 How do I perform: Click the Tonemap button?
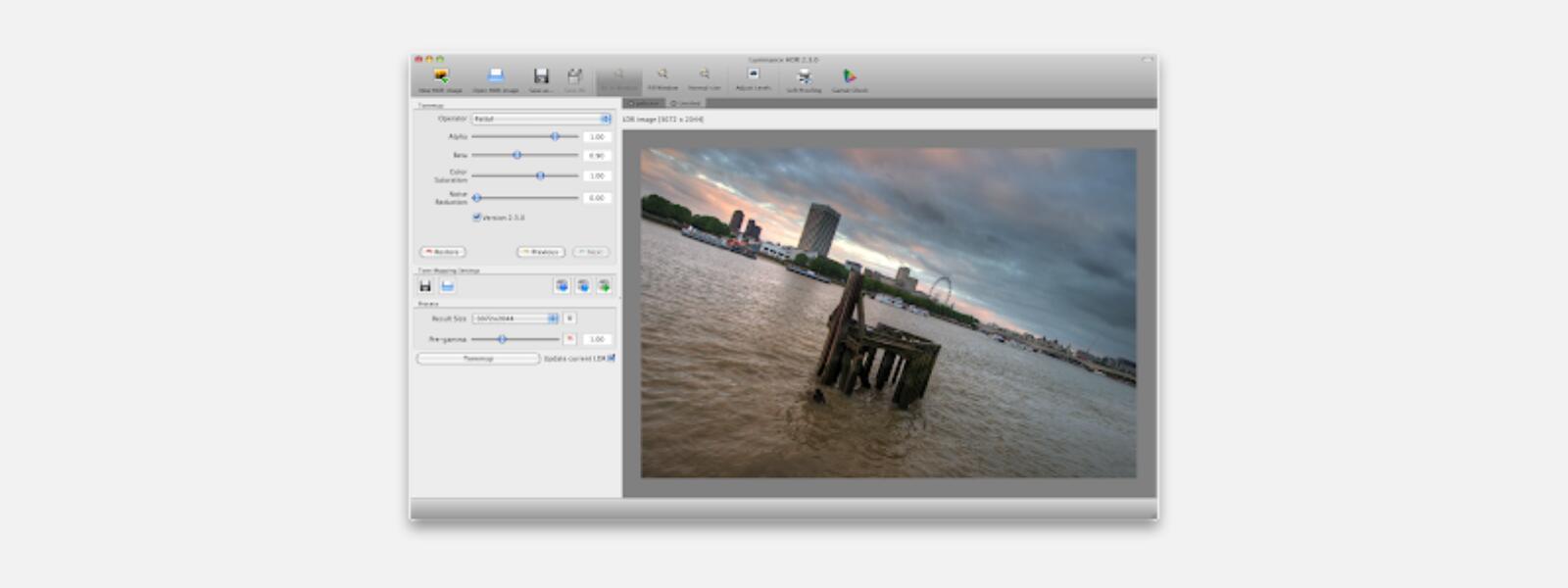pyautogui.click(x=478, y=359)
